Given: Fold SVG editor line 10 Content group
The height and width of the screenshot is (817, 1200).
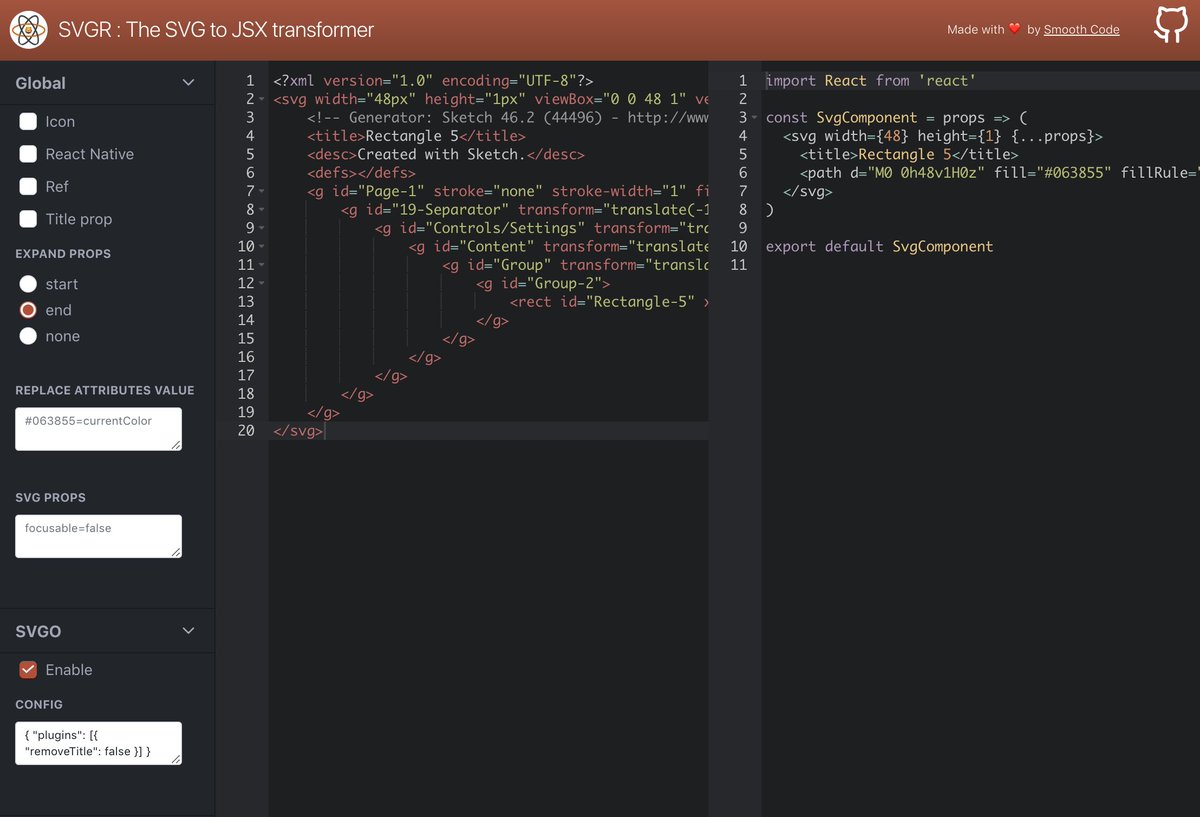Looking at the screenshot, I should tap(262, 246).
